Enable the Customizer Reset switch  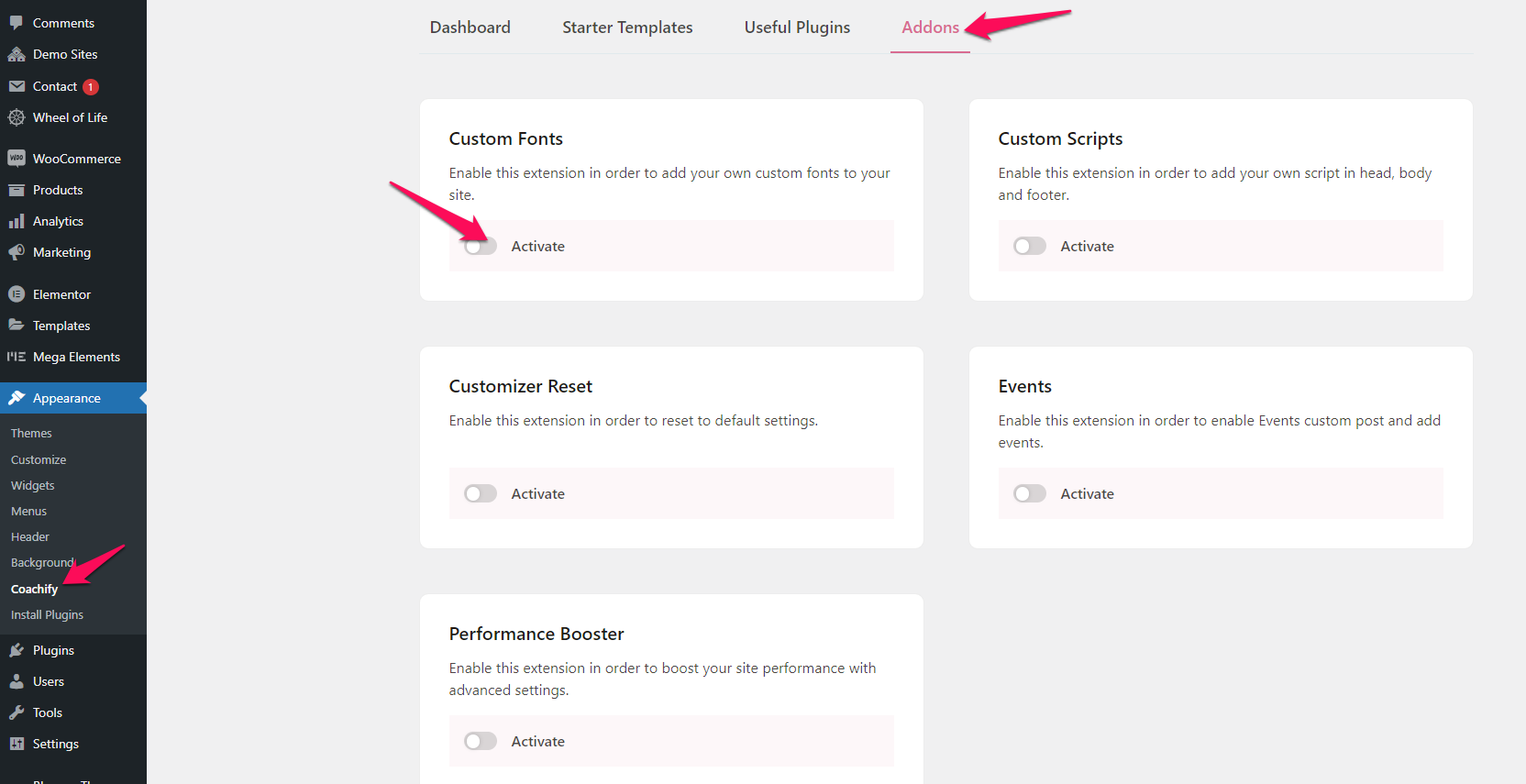click(x=480, y=493)
